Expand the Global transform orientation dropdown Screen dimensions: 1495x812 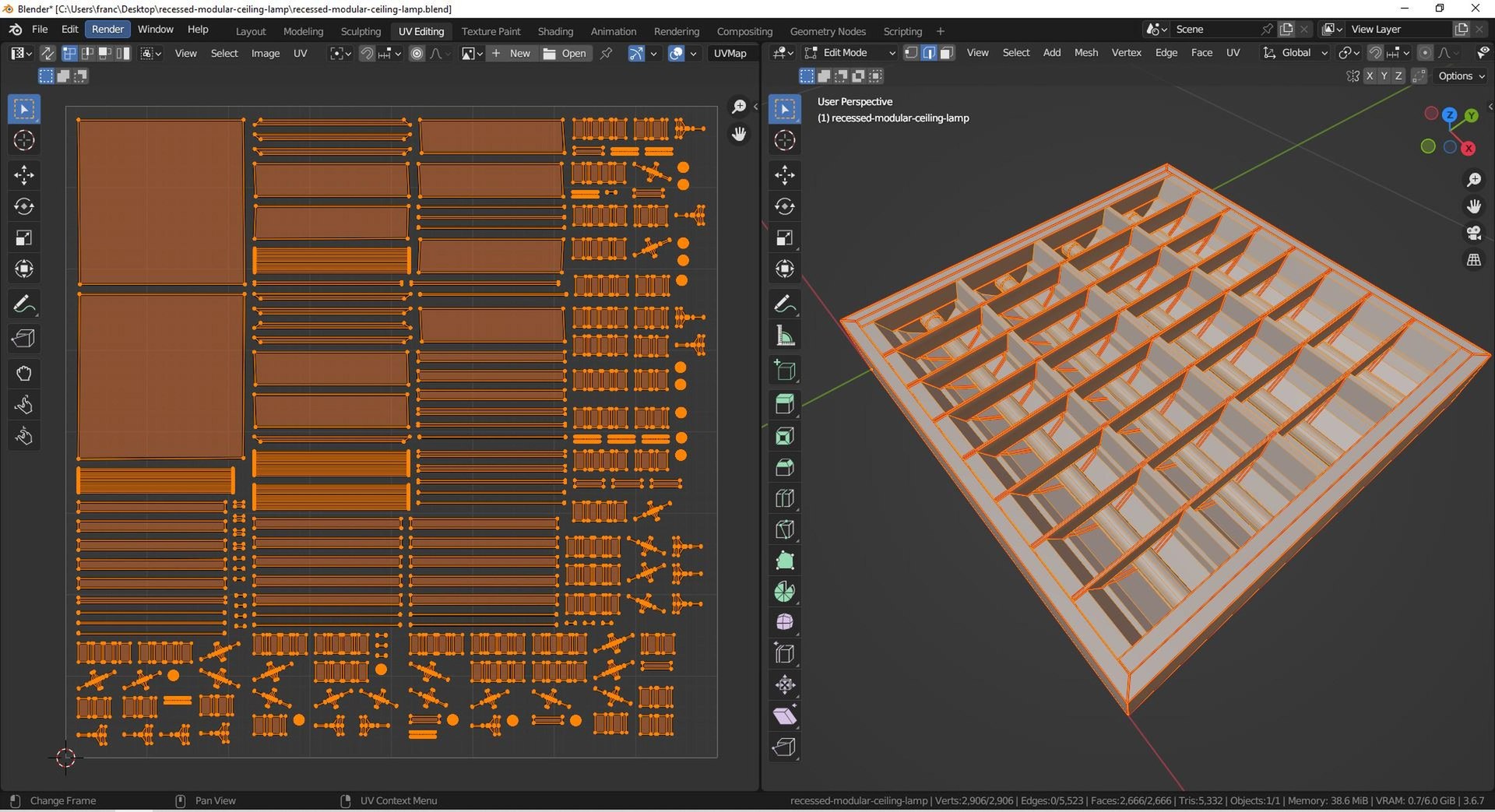coord(1296,53)
